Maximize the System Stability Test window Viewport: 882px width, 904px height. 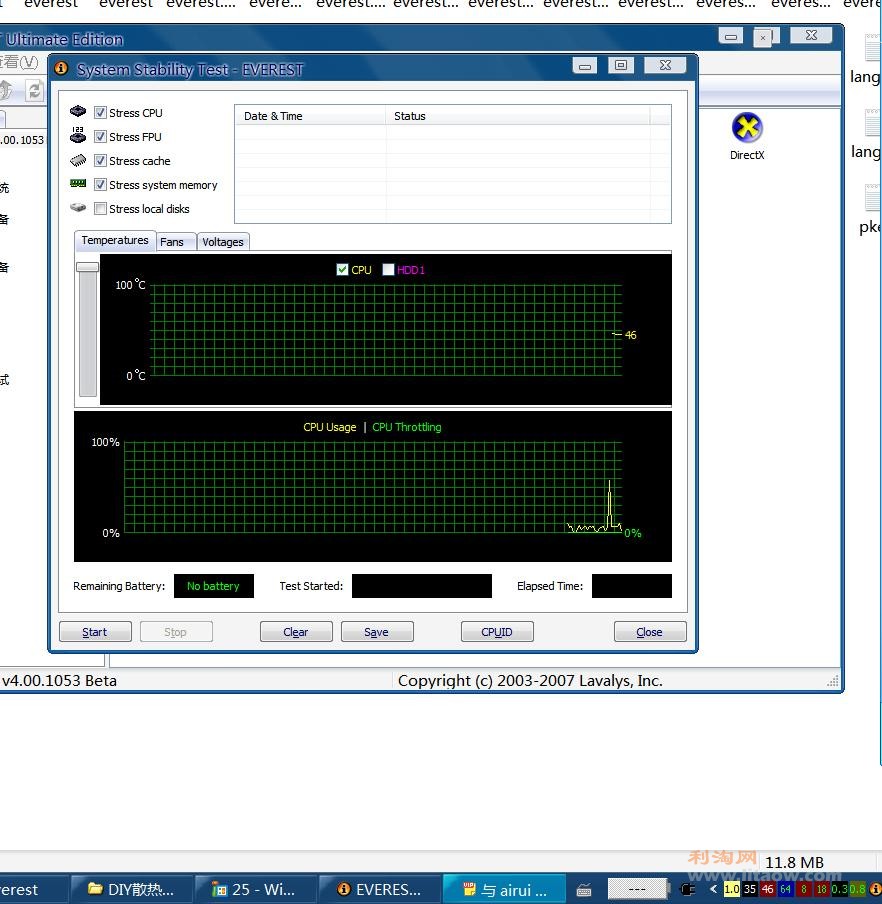621,65
